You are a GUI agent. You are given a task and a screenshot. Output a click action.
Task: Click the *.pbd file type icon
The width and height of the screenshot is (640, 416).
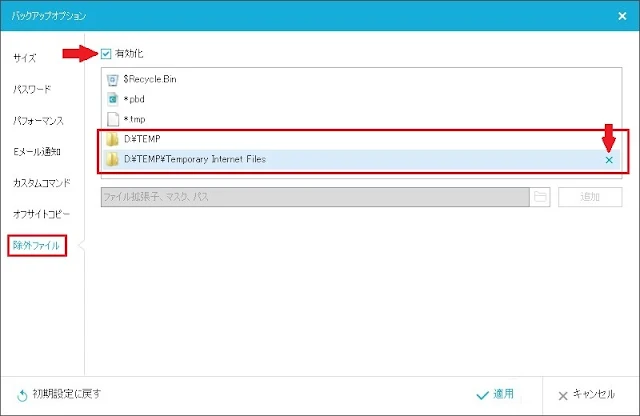[112, 99]
